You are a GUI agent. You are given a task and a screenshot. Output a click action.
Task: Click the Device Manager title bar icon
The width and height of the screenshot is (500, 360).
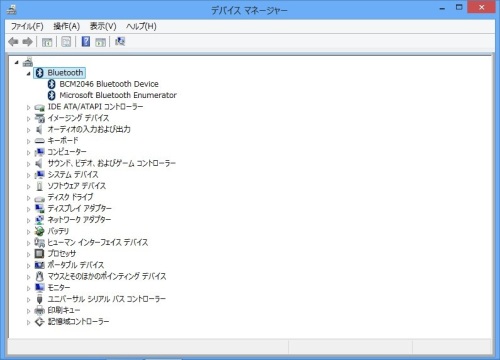coord(12,9)
